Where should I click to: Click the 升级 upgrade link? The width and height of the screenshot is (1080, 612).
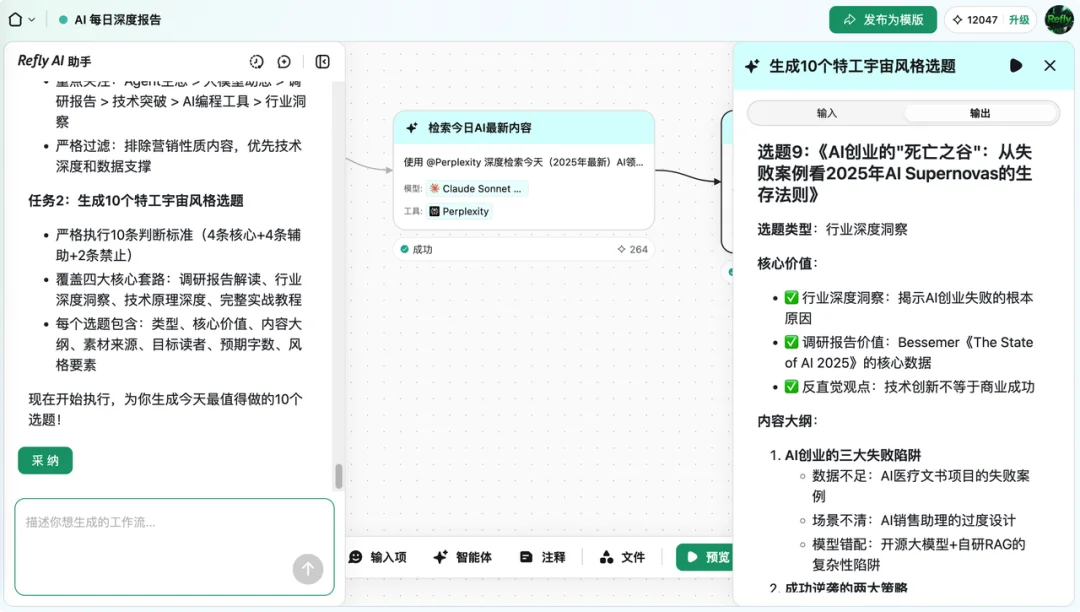pyautogui.click(x=1019, y=19)
